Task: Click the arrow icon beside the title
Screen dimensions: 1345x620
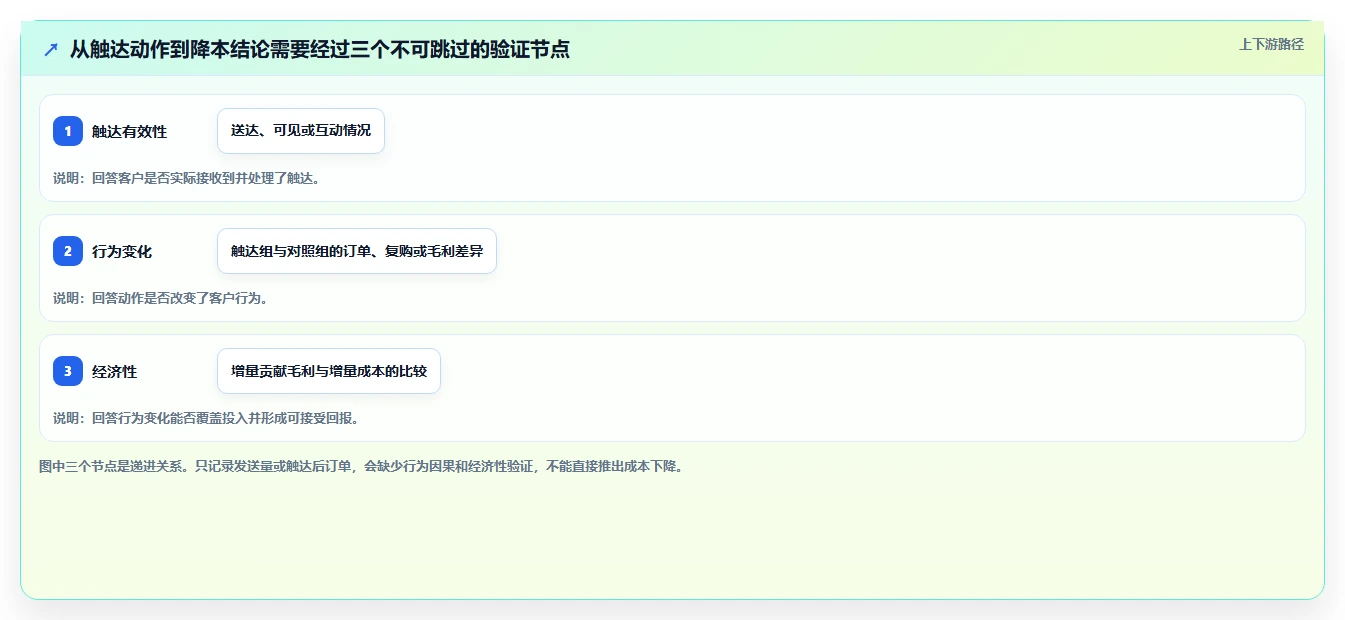Action: click(51, 49)
